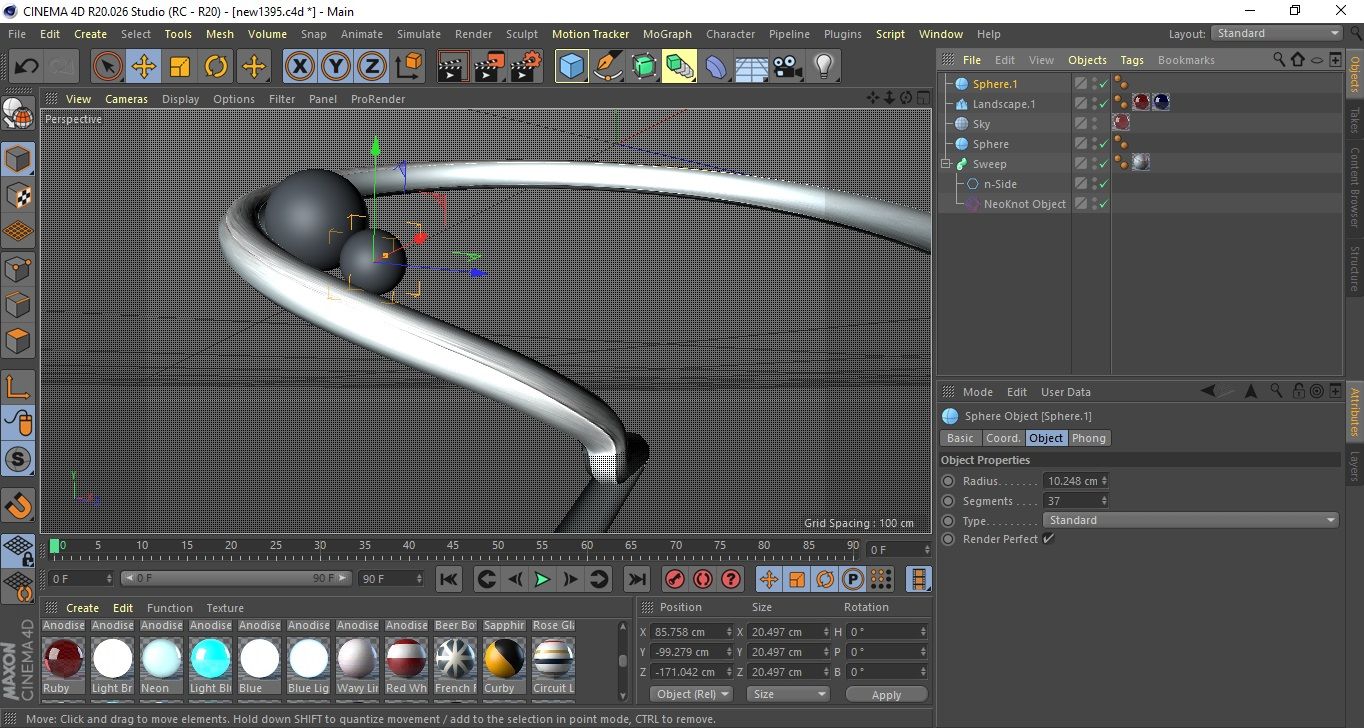Click the X Position input field
Viewport: 1364px width, 728px height.
[x=690, y=632]
